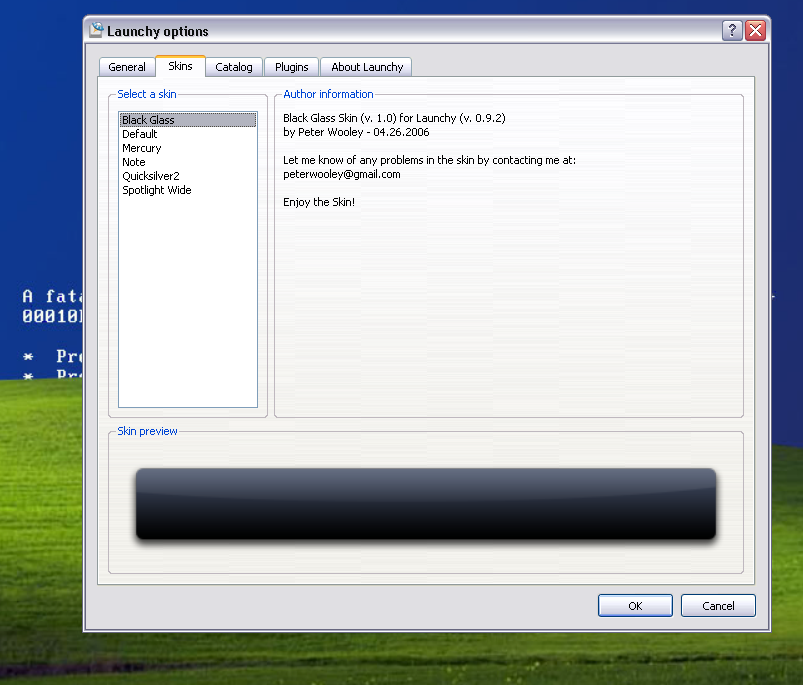Close the Launchy options window

tap(755, 31)
